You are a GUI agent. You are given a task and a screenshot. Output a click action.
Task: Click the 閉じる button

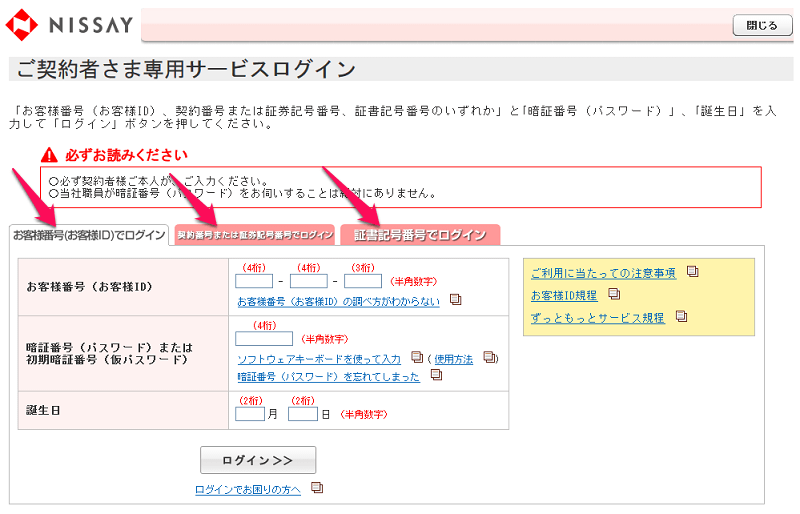point(762,25)
